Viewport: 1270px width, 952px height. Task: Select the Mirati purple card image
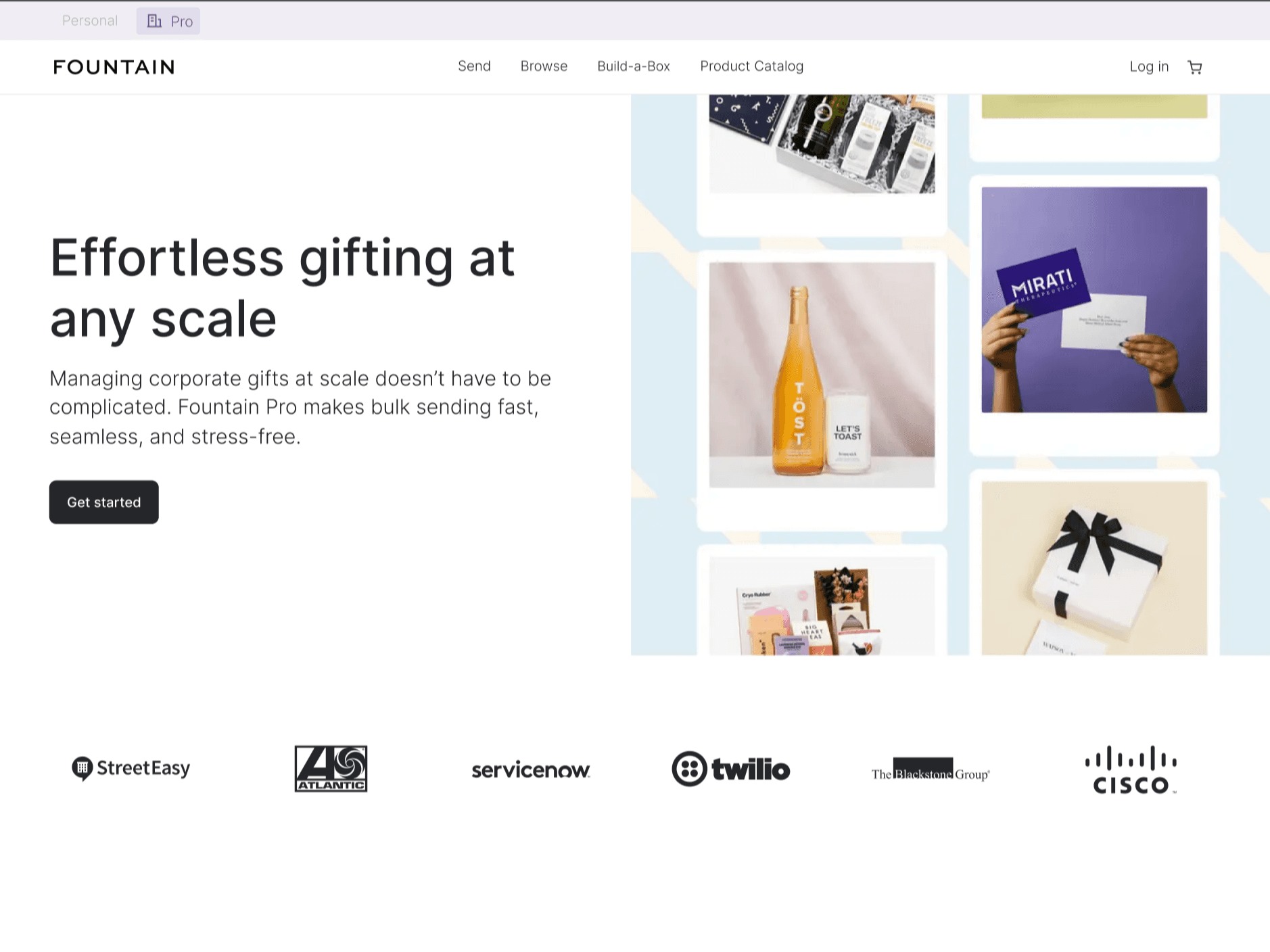1094,300
